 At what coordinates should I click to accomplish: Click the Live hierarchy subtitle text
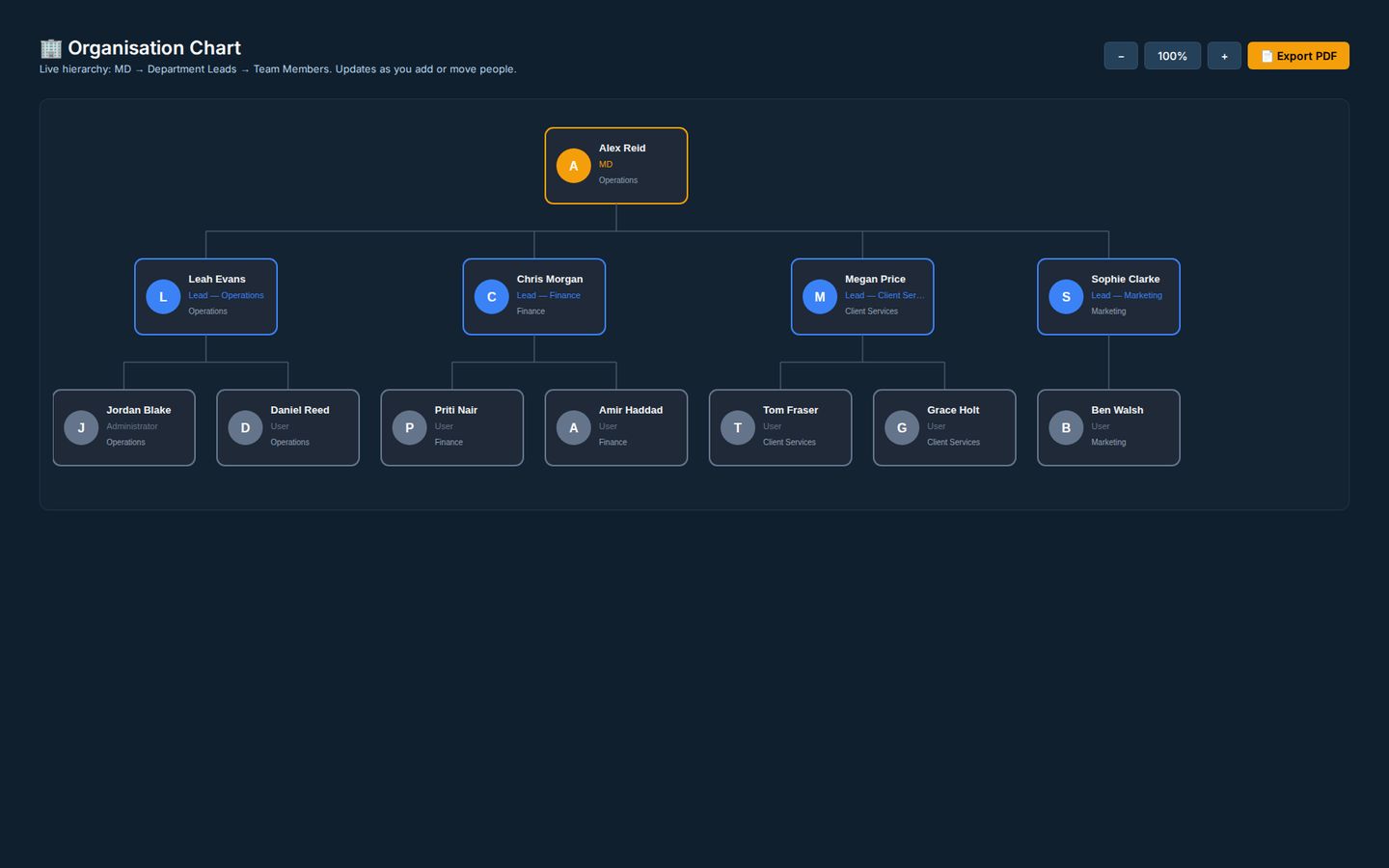click(x=278, y=69)
